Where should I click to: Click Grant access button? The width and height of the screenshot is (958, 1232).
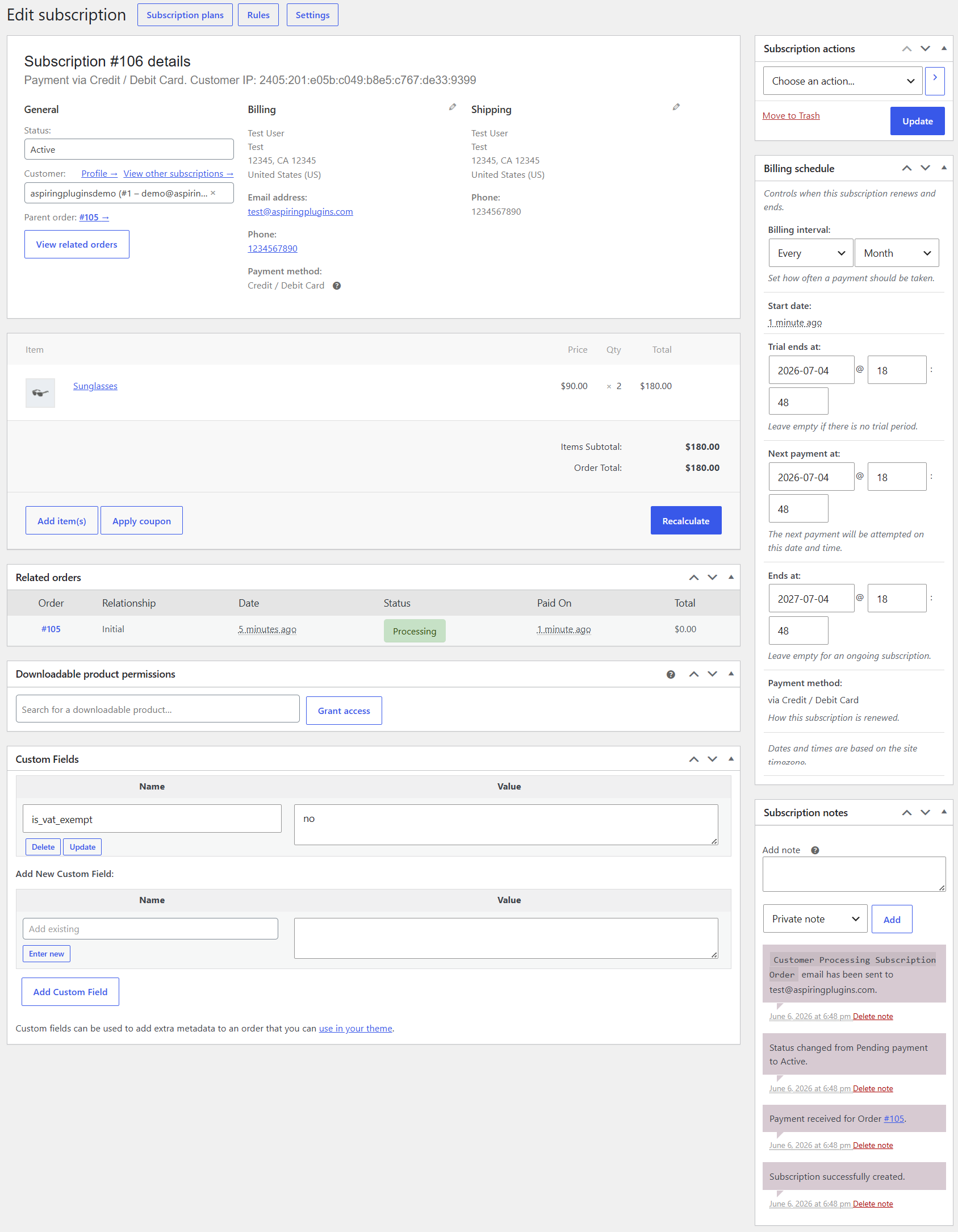point(344,711)
